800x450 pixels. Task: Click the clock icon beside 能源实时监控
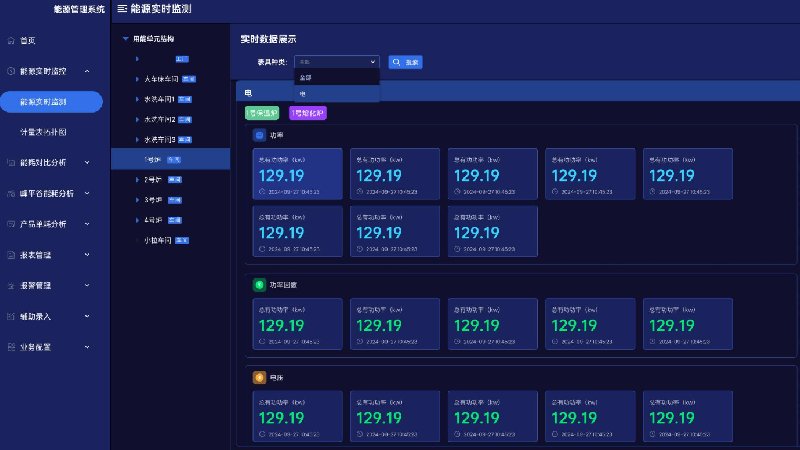(11, 71)
